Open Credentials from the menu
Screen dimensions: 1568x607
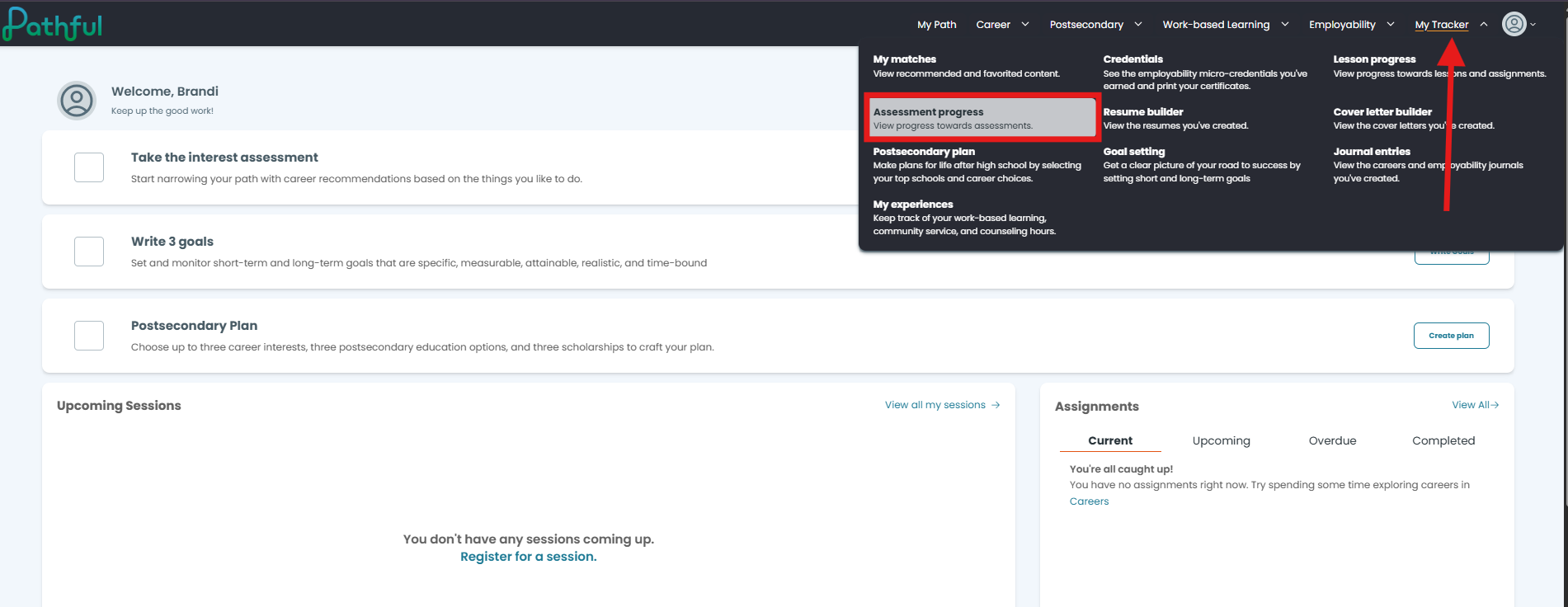point(1205,73)
